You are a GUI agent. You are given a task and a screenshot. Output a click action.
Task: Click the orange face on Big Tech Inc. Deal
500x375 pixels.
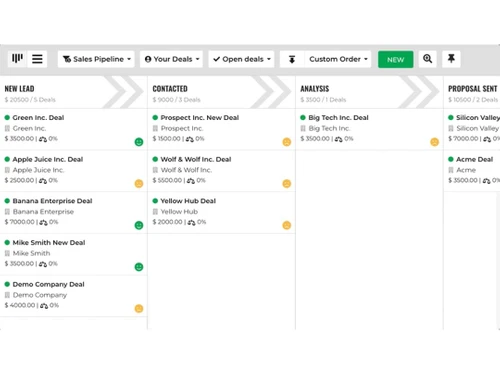tap(434, 142)
